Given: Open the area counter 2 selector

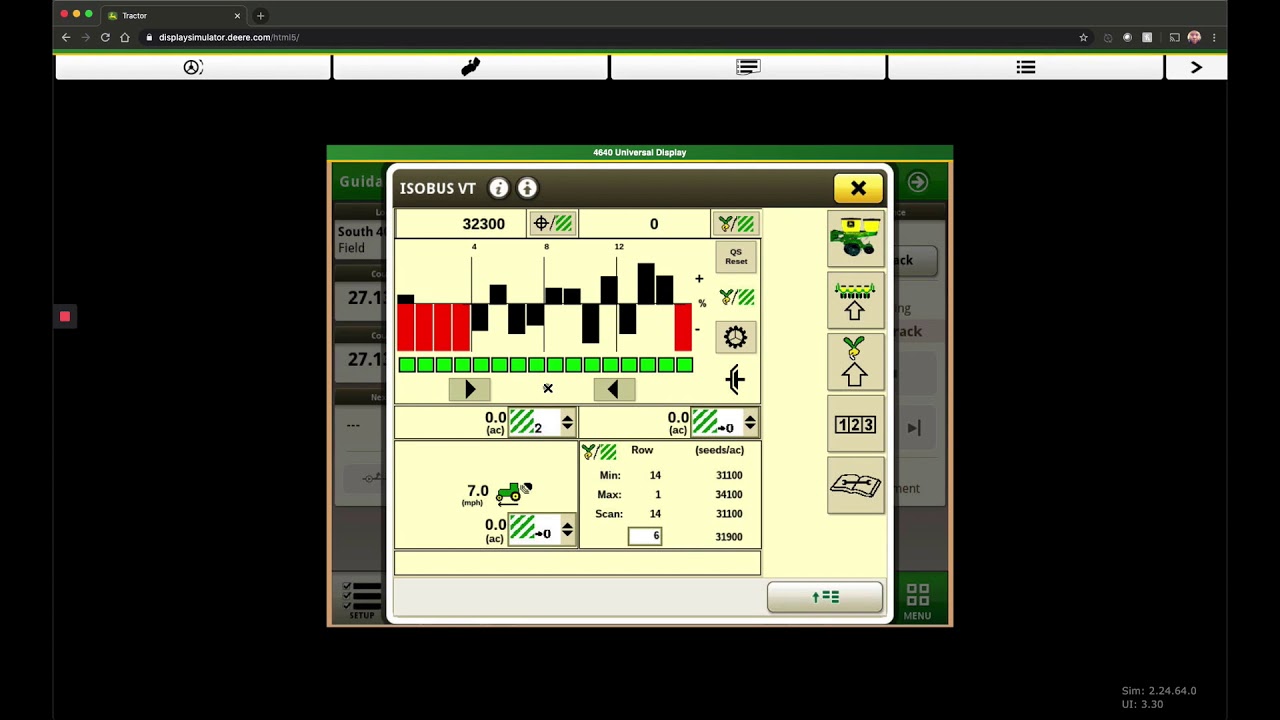Looking at the screenshot, I should click(x=534, y=423).
